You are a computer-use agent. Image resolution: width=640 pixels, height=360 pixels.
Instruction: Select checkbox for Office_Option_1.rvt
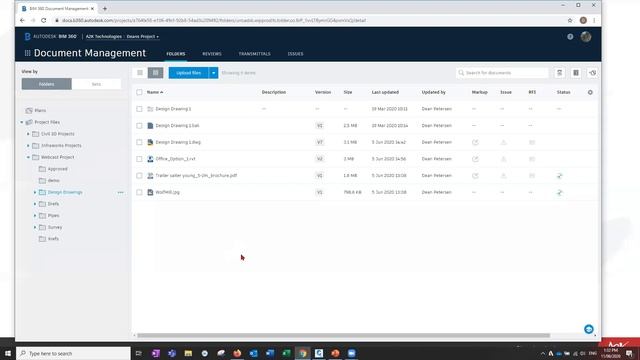pyautogui.click(x=139, y=159)
